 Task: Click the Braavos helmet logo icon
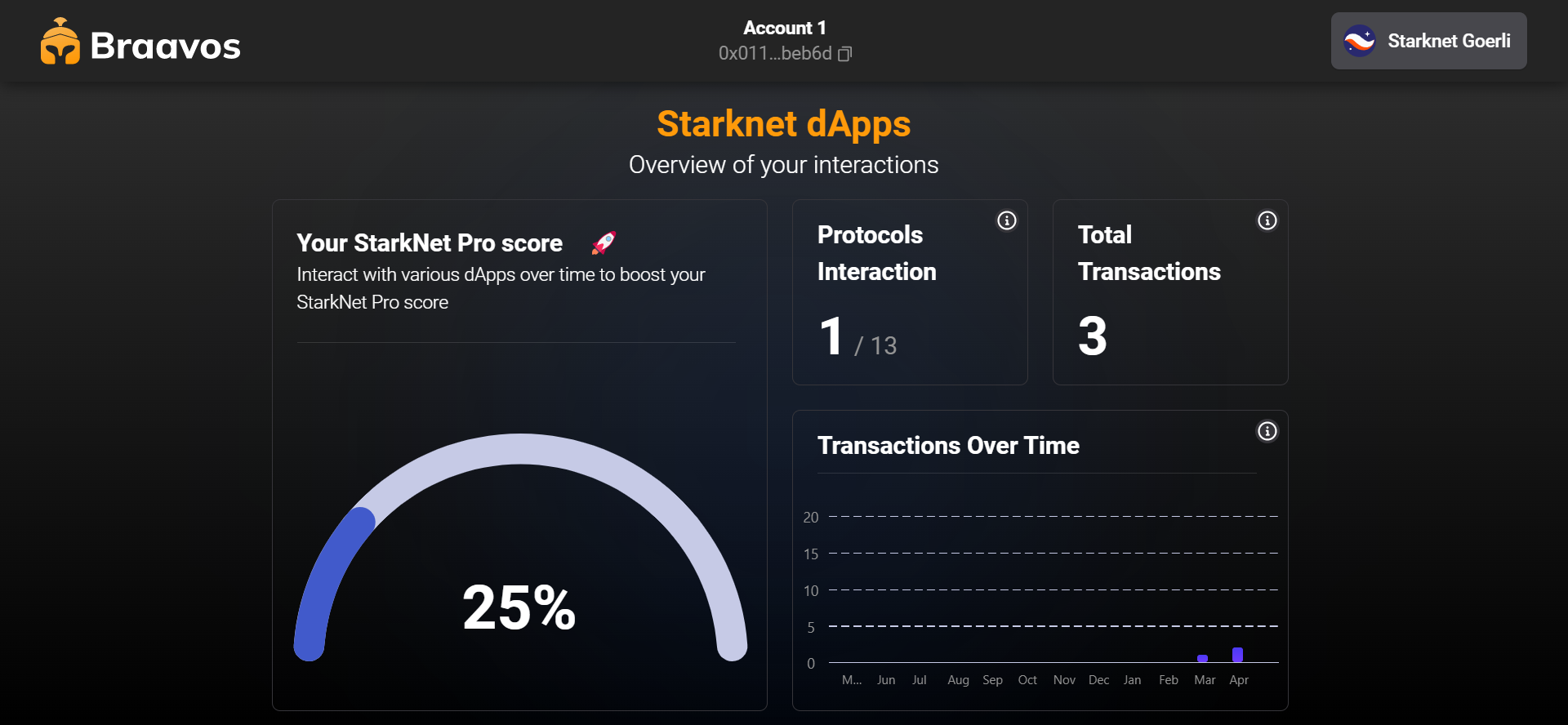pyautogui.click(x=60, y=42)
